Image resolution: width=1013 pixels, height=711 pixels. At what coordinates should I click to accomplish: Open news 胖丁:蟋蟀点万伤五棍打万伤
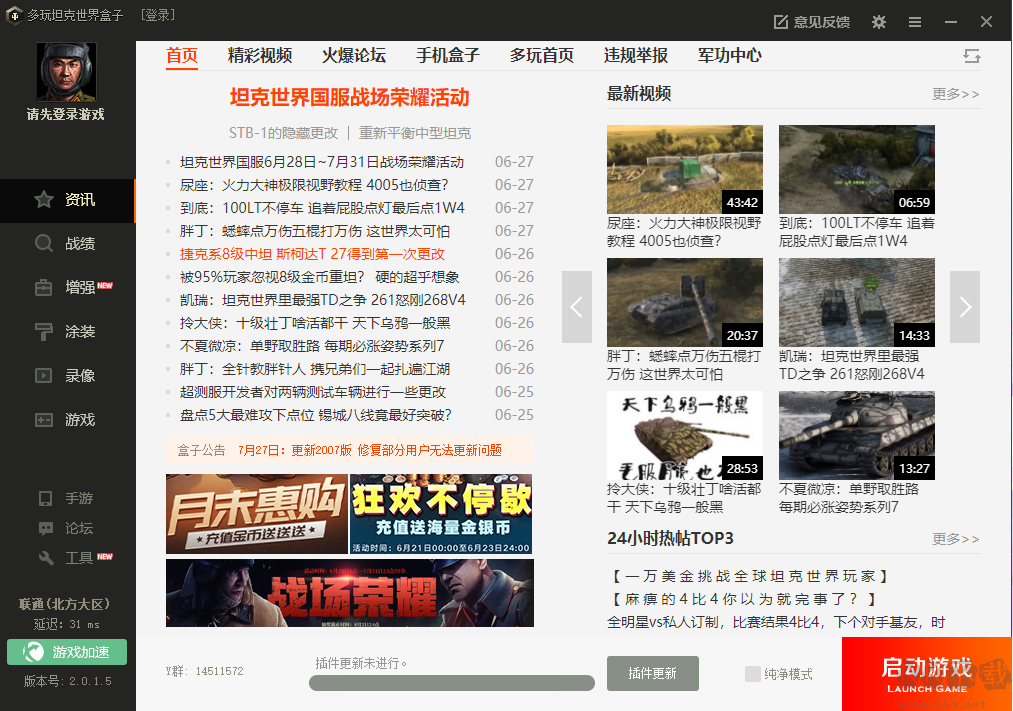(x=315, y=231)
